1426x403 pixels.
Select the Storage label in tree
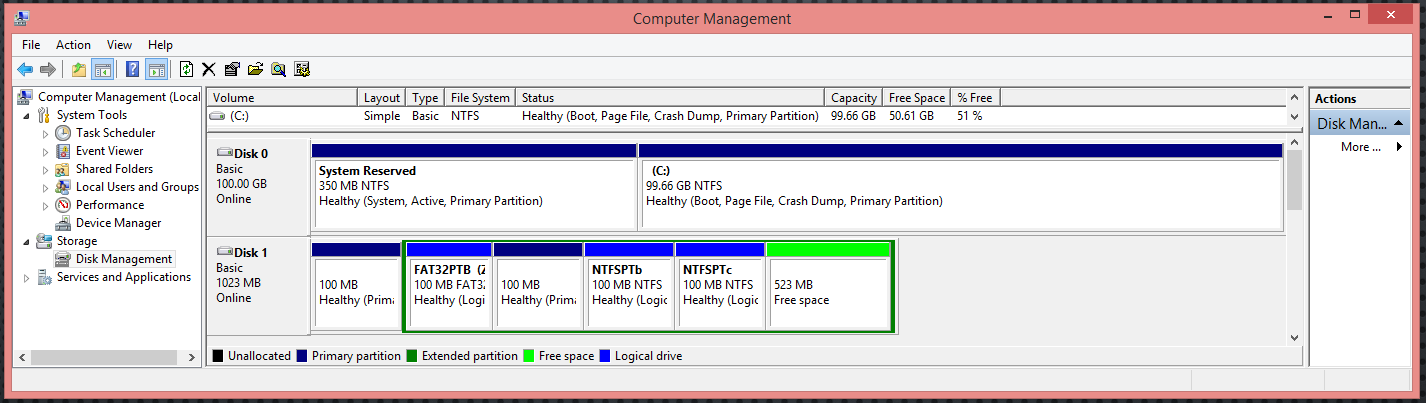[76, 241]
